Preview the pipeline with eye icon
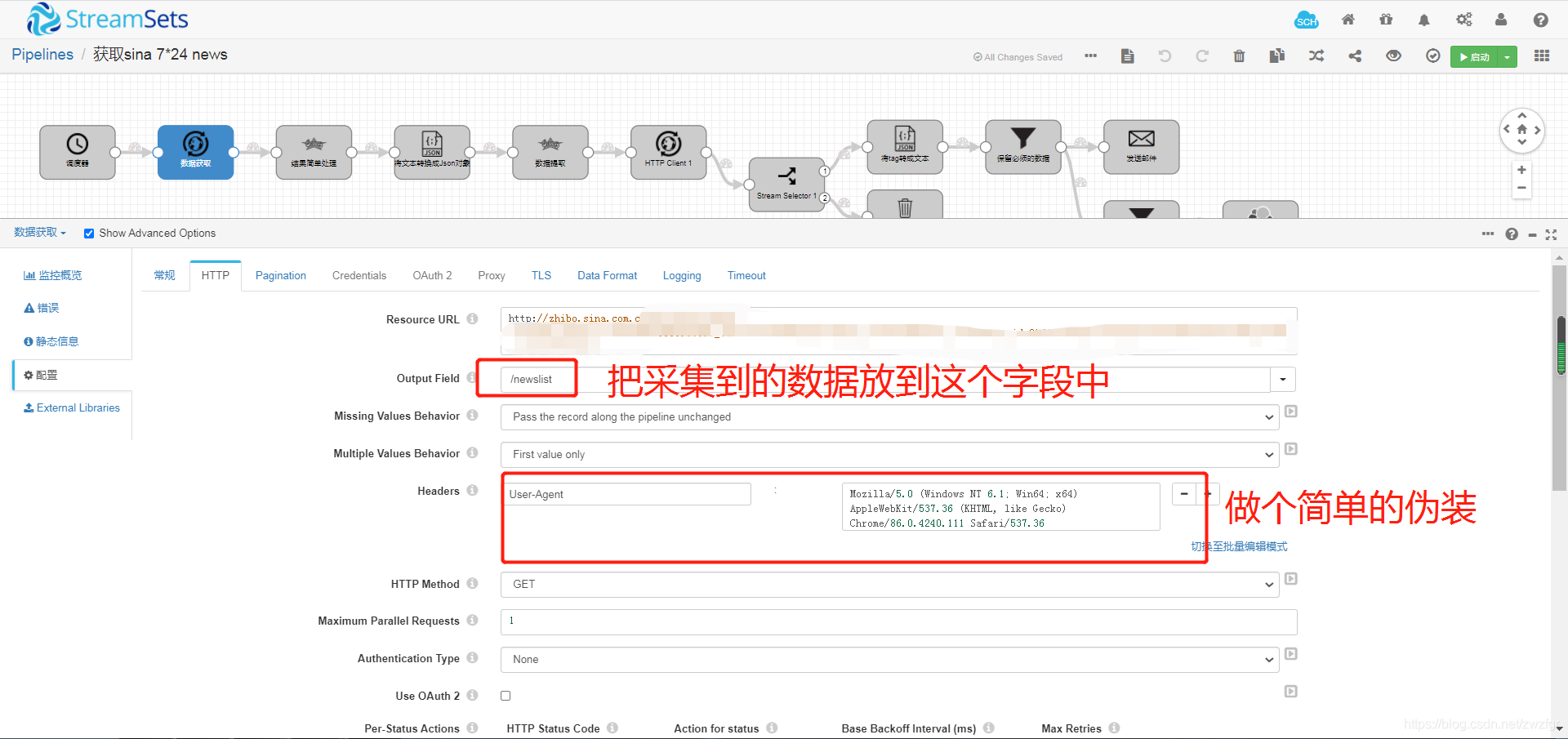The height and width of the screenshot is (739, 1568). click(x=1394, y=56)
